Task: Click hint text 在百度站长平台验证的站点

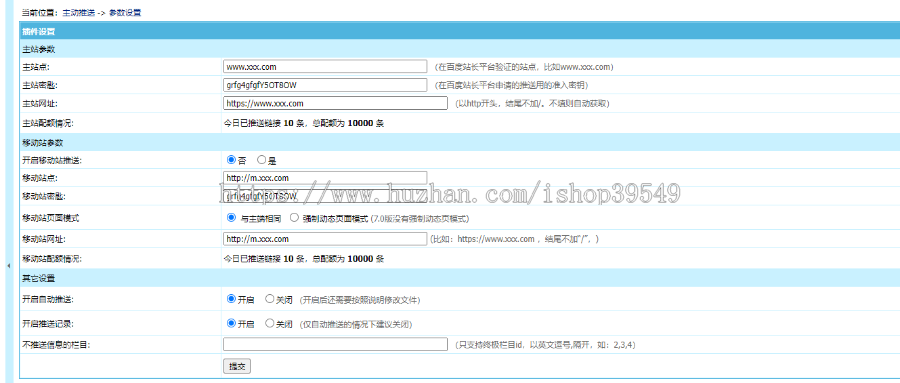Action: pyautogui.click(x=524, y=67)
